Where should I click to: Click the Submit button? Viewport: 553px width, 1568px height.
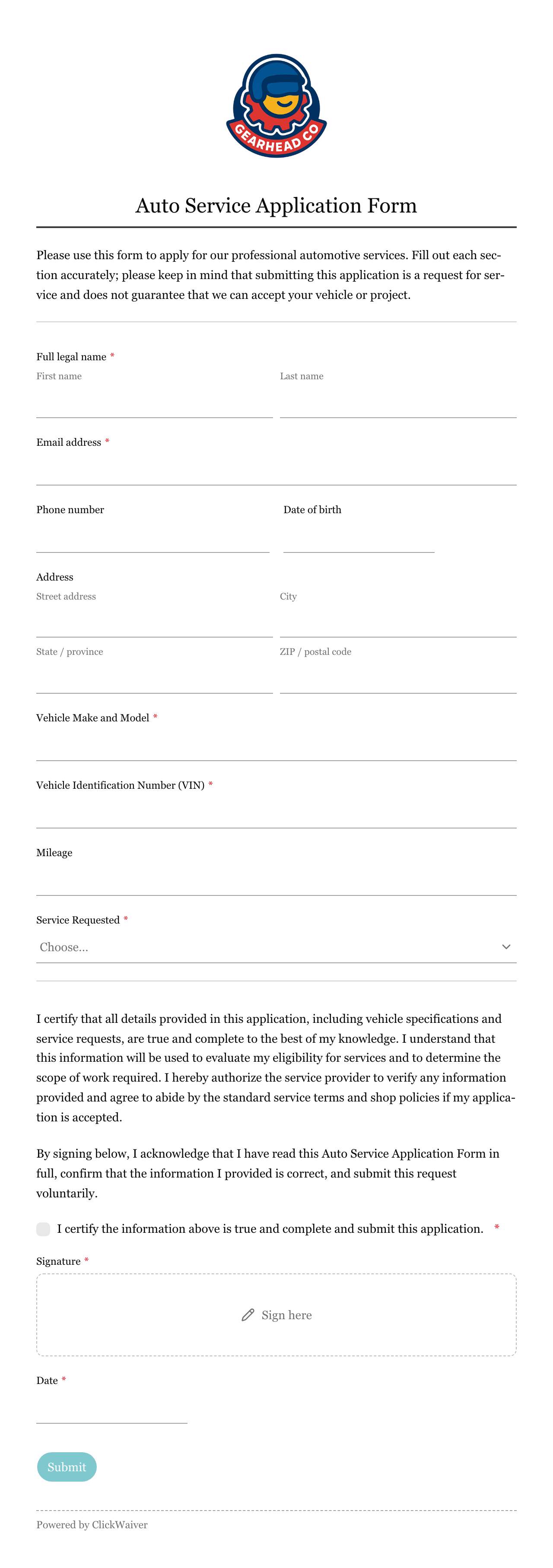tap(67, 1466)
